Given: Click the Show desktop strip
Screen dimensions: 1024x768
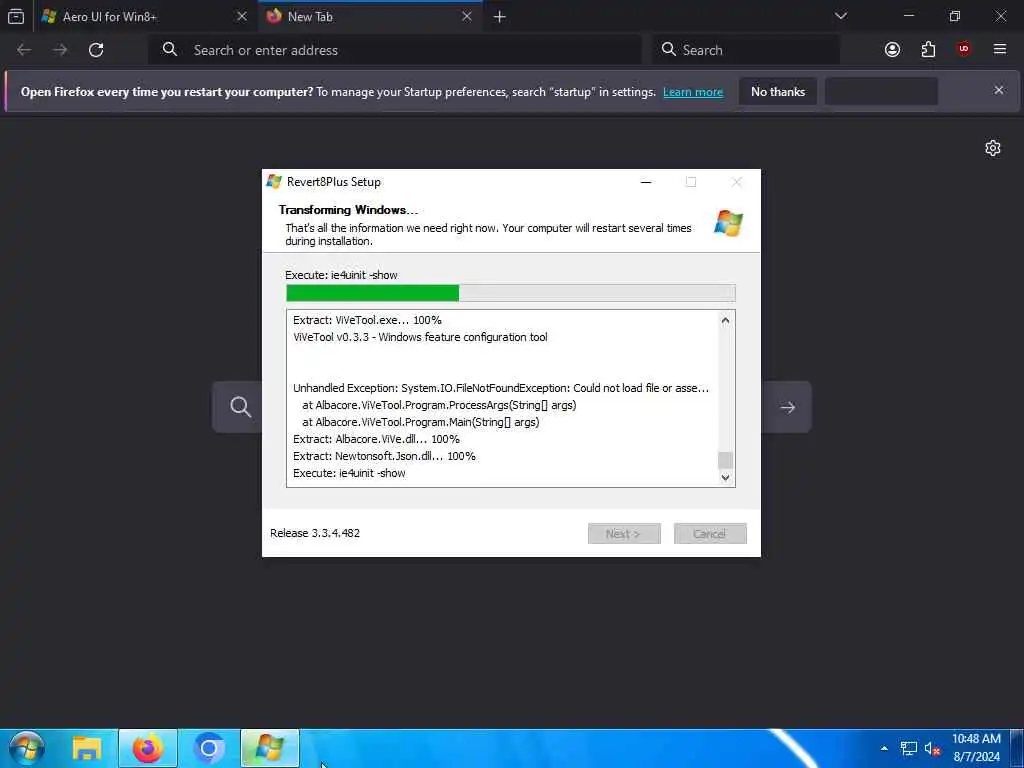Looking at the screenshot, I should coord(1017,748).
